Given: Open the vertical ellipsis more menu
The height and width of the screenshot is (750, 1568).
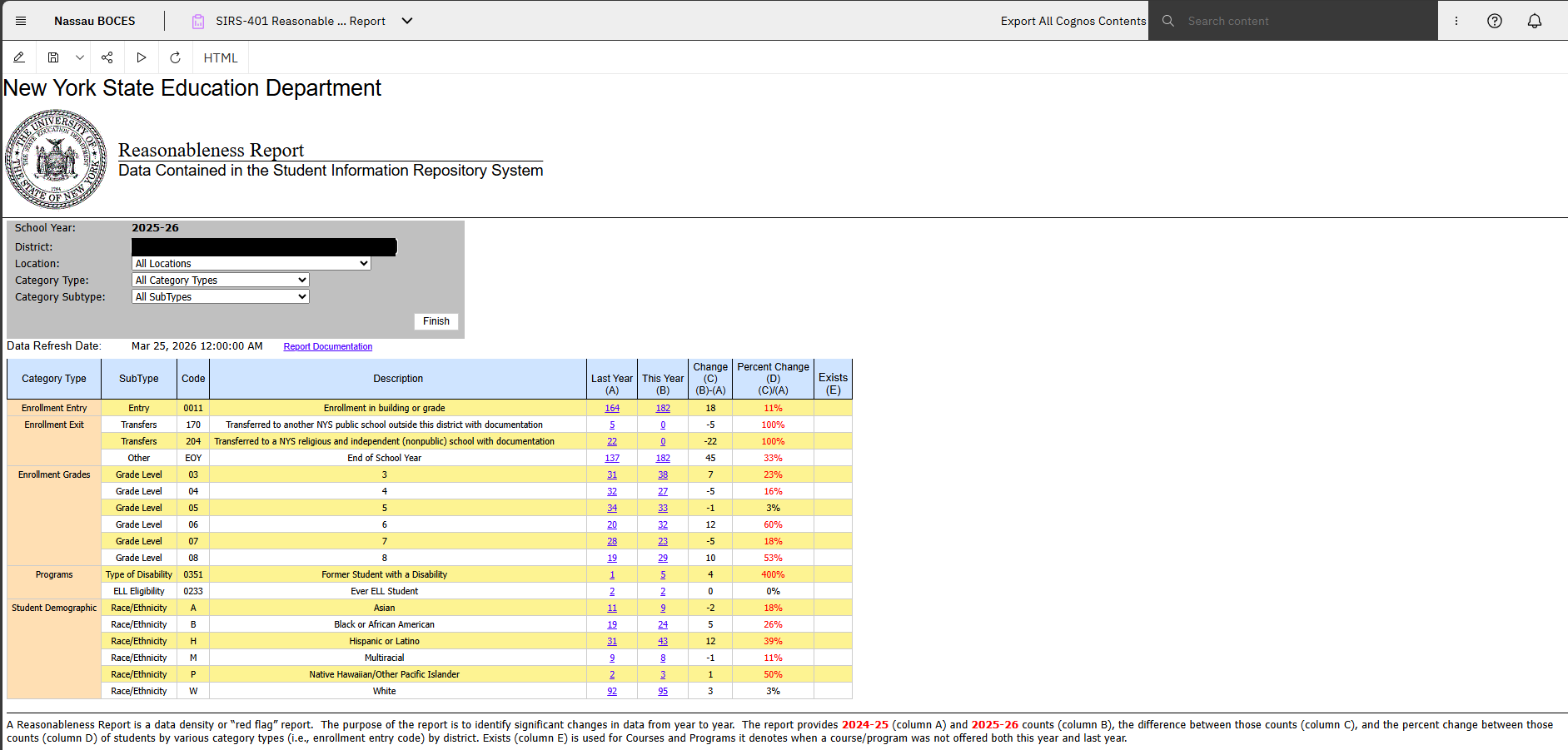Looking at the screenshot, I should pyautogui.click(x=1456, y=21).
